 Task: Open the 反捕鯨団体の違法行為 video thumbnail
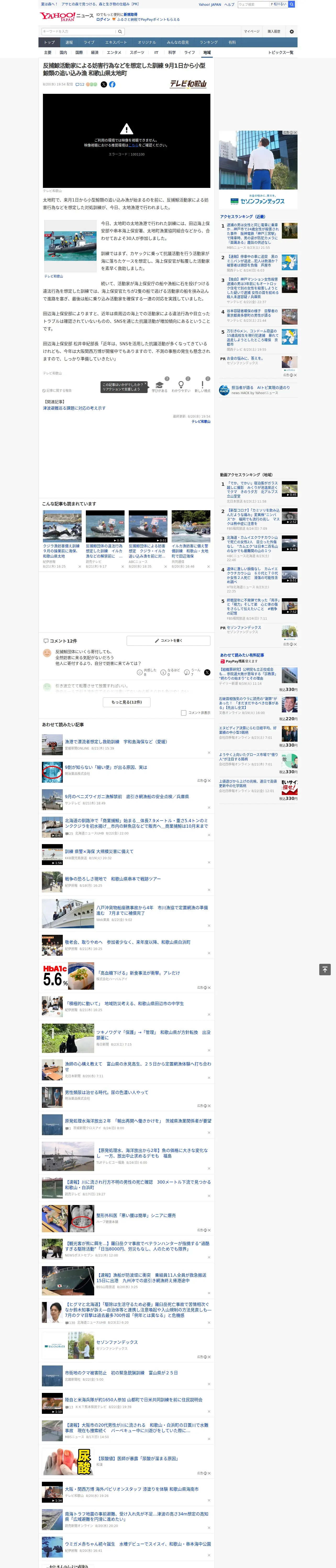pyautogui.click(x=105, y=527)
